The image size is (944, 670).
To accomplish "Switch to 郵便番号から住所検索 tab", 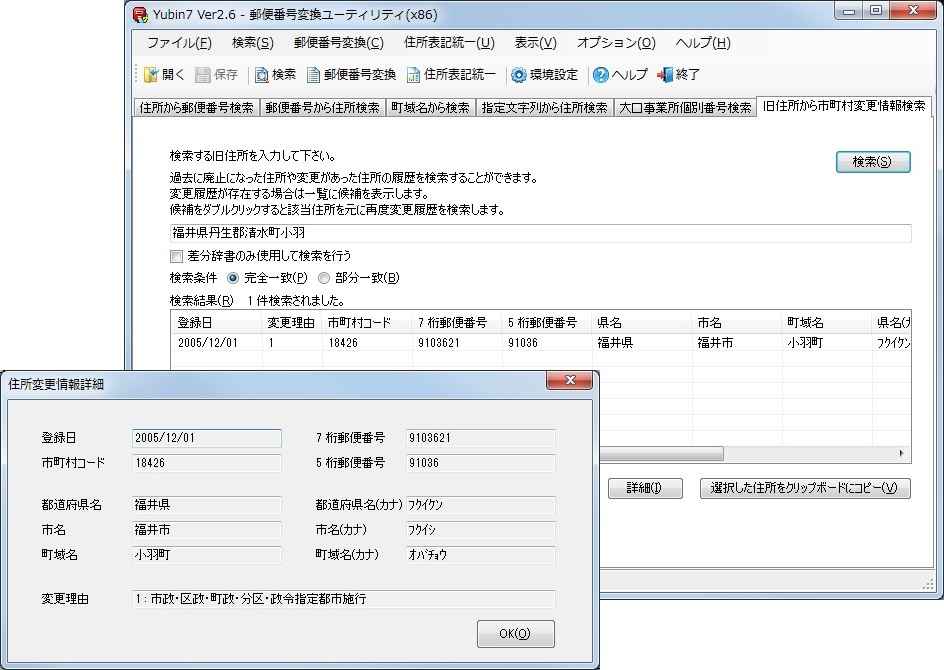I will coord(322,108).
